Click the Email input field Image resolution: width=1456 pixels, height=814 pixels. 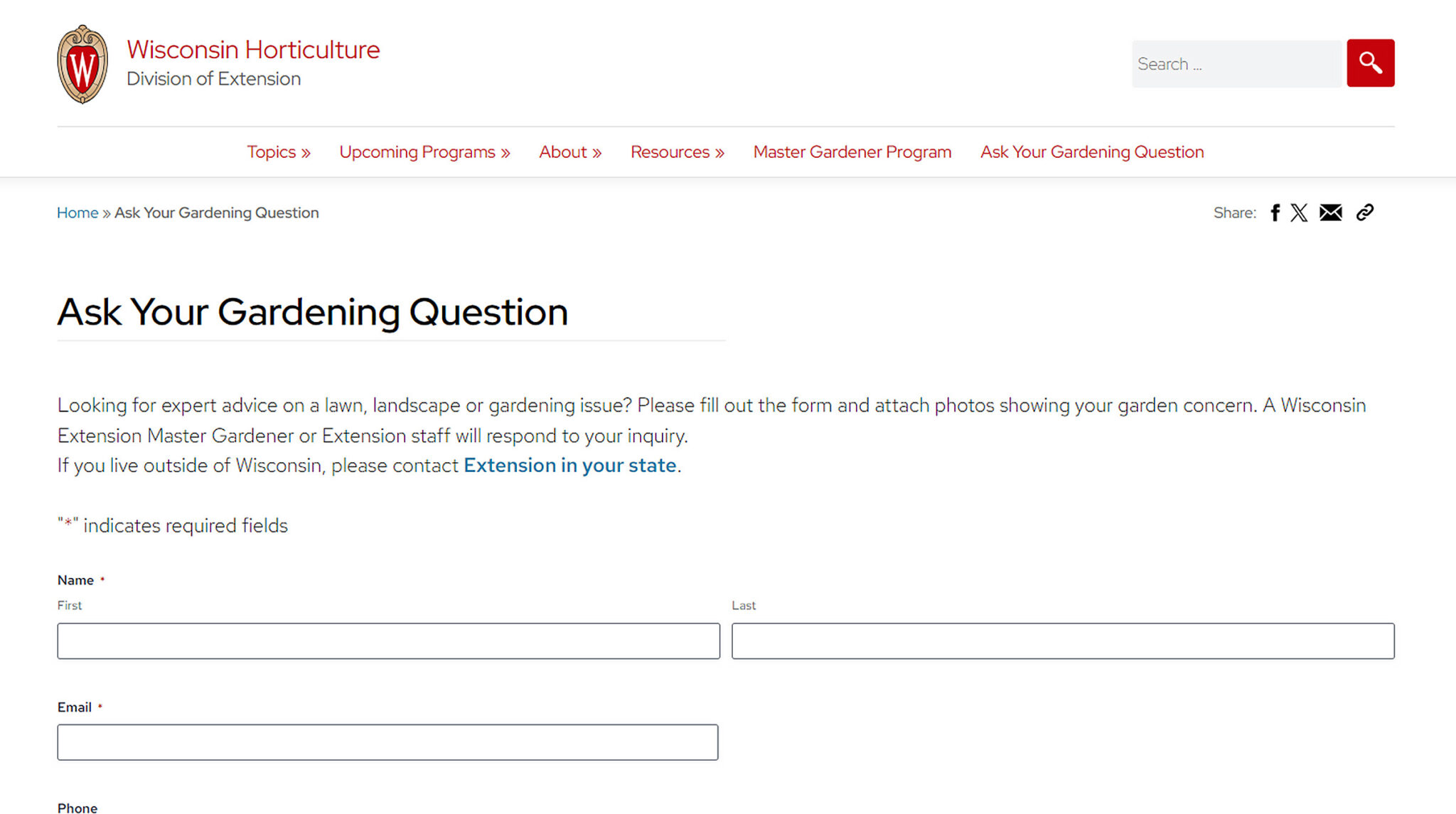coord(387,742)
